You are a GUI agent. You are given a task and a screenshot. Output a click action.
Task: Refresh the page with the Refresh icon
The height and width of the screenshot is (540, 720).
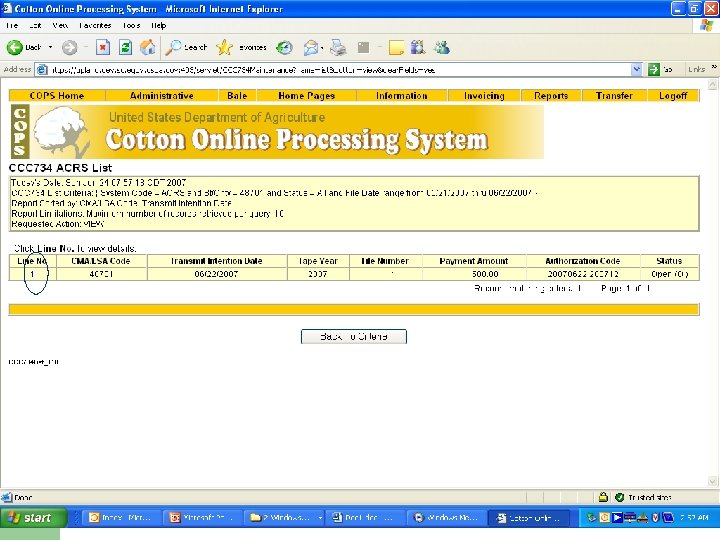tap(125, 47)
